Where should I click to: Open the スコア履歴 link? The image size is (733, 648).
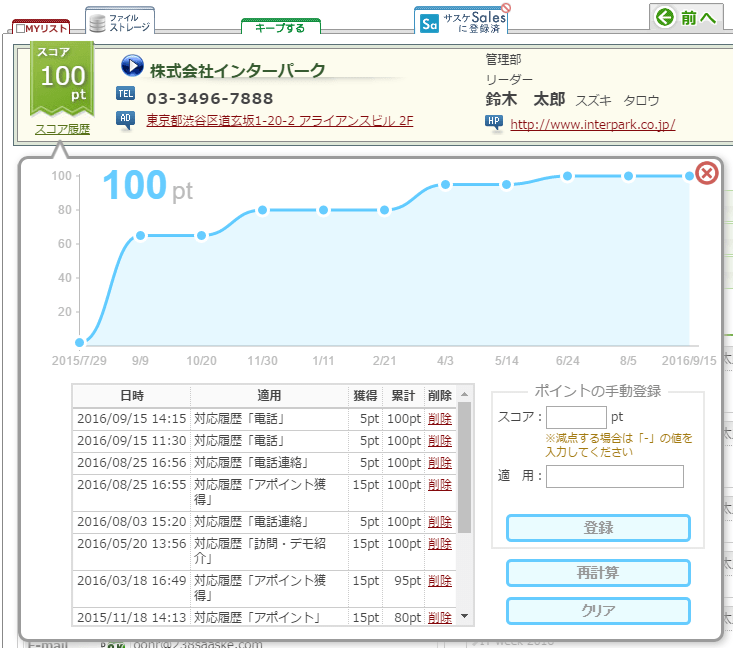(62, 130)
